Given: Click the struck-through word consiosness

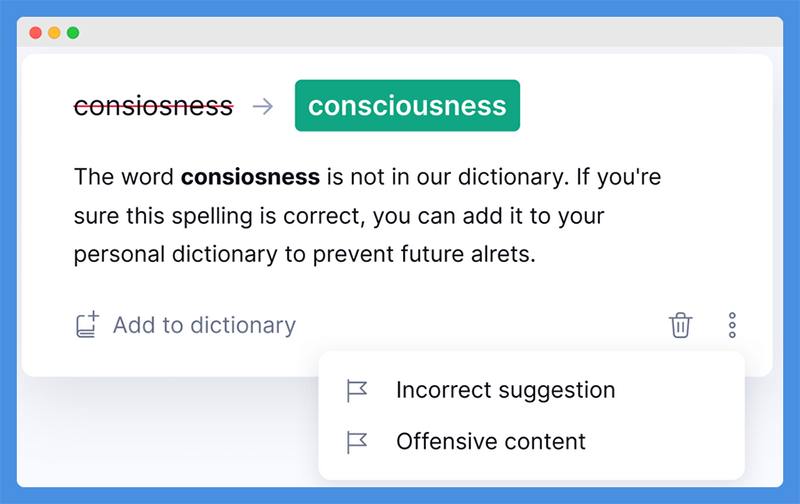Looking at the screenshot, I should [x=154, y=106].
